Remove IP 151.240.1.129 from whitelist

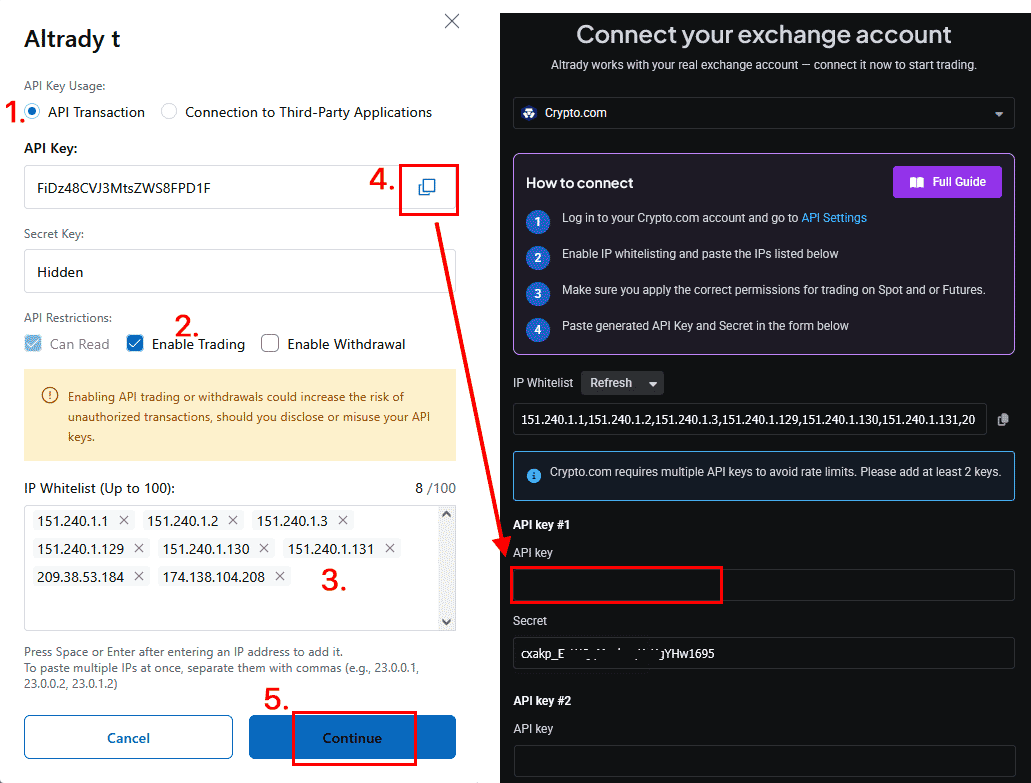pos(139,548)
